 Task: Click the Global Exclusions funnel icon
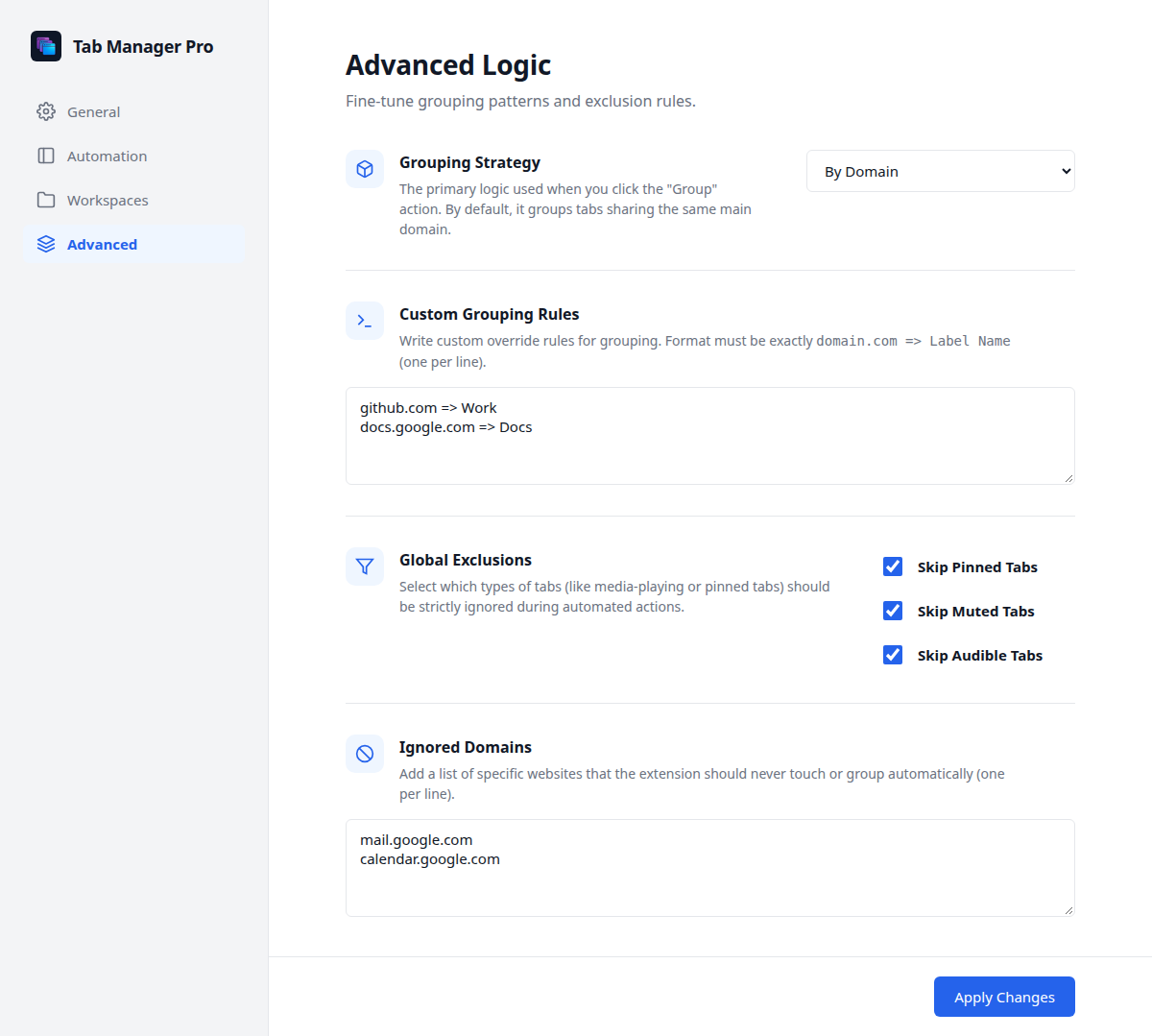365,566
